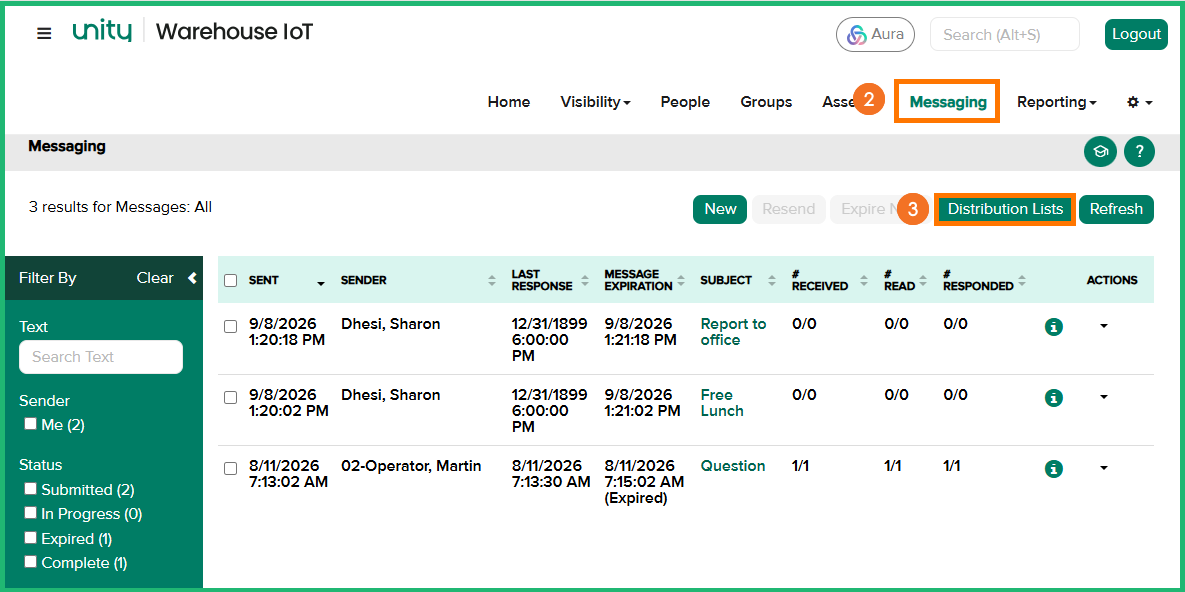Viewport: 1185px width, 592px height.
Task: Show info for Report to office message
Action: point(1054,327)
